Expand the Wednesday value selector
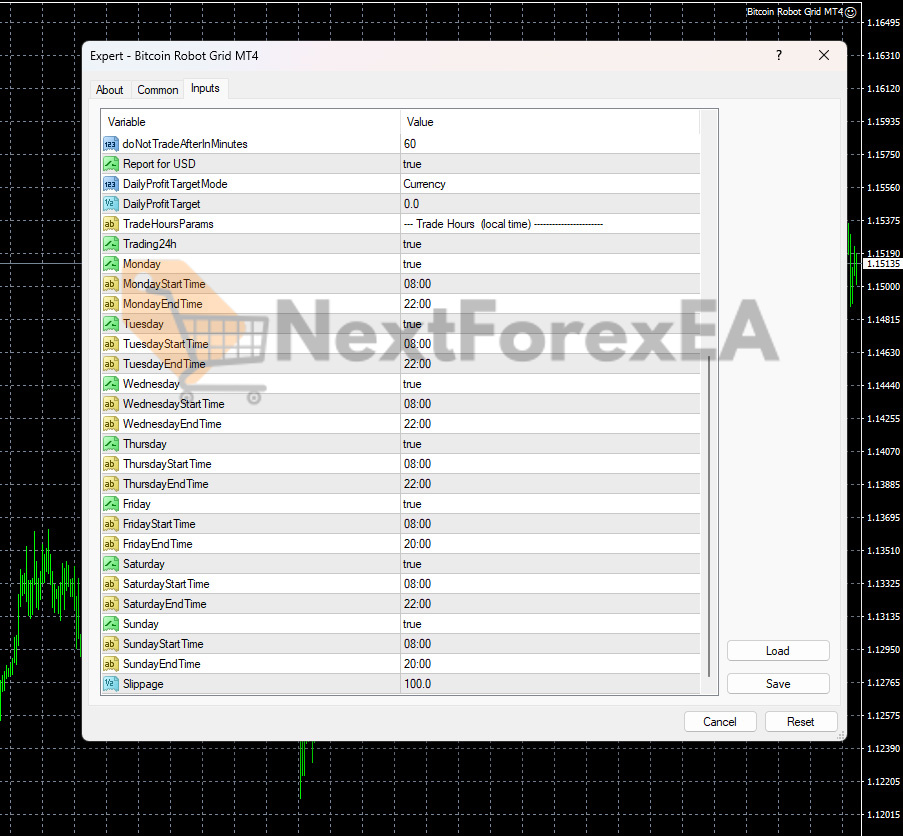 548,384
